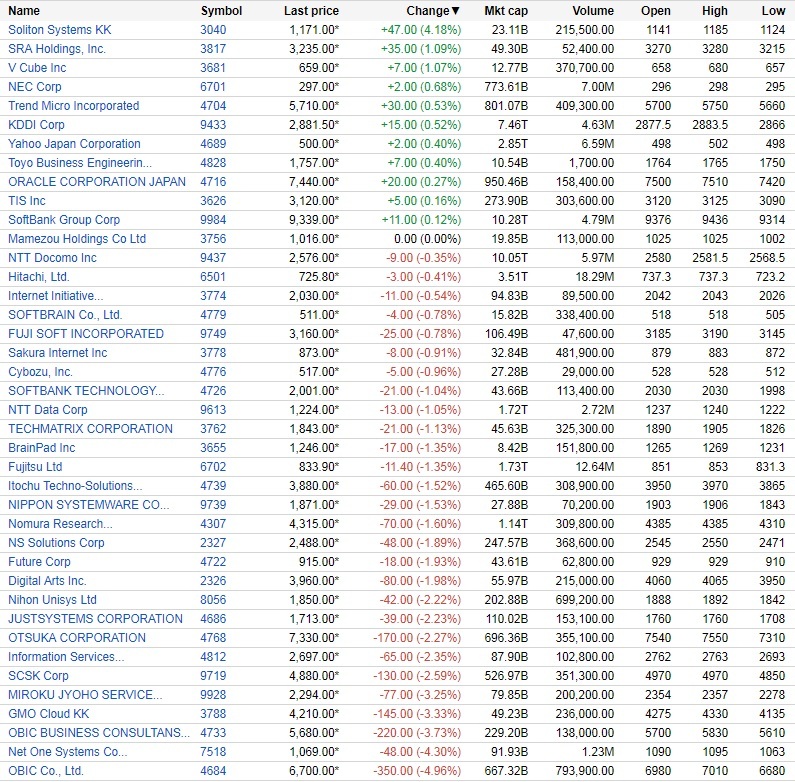Viewport: 795px width, 782px height.
Task: Open the SoftBank Group Corp link
Action: (64, 220)
